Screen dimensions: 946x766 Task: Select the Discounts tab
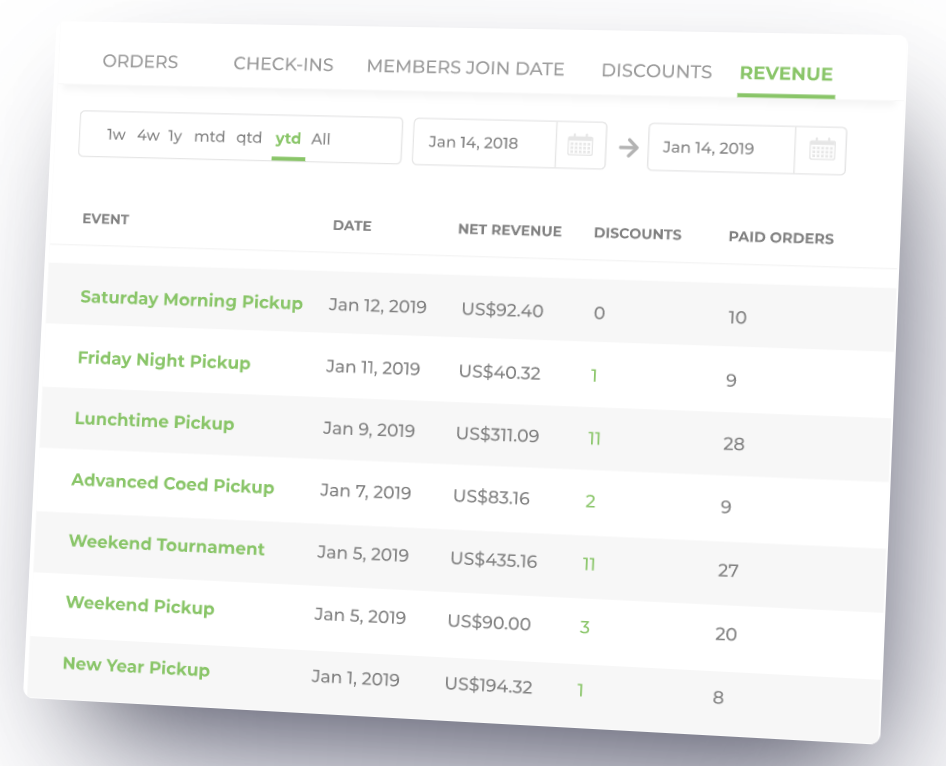(656, 71)
